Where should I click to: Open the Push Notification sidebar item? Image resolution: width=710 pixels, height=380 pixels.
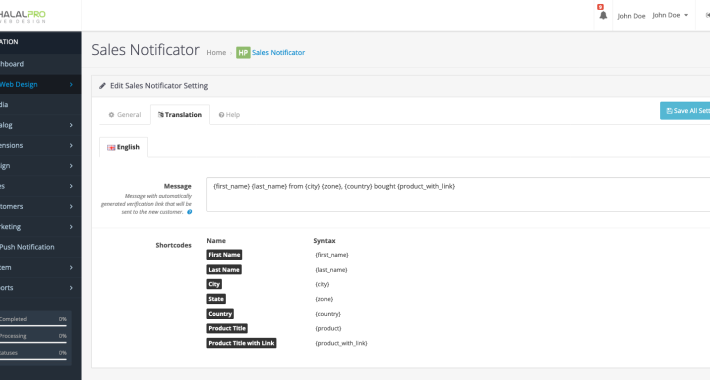[41, 247]
